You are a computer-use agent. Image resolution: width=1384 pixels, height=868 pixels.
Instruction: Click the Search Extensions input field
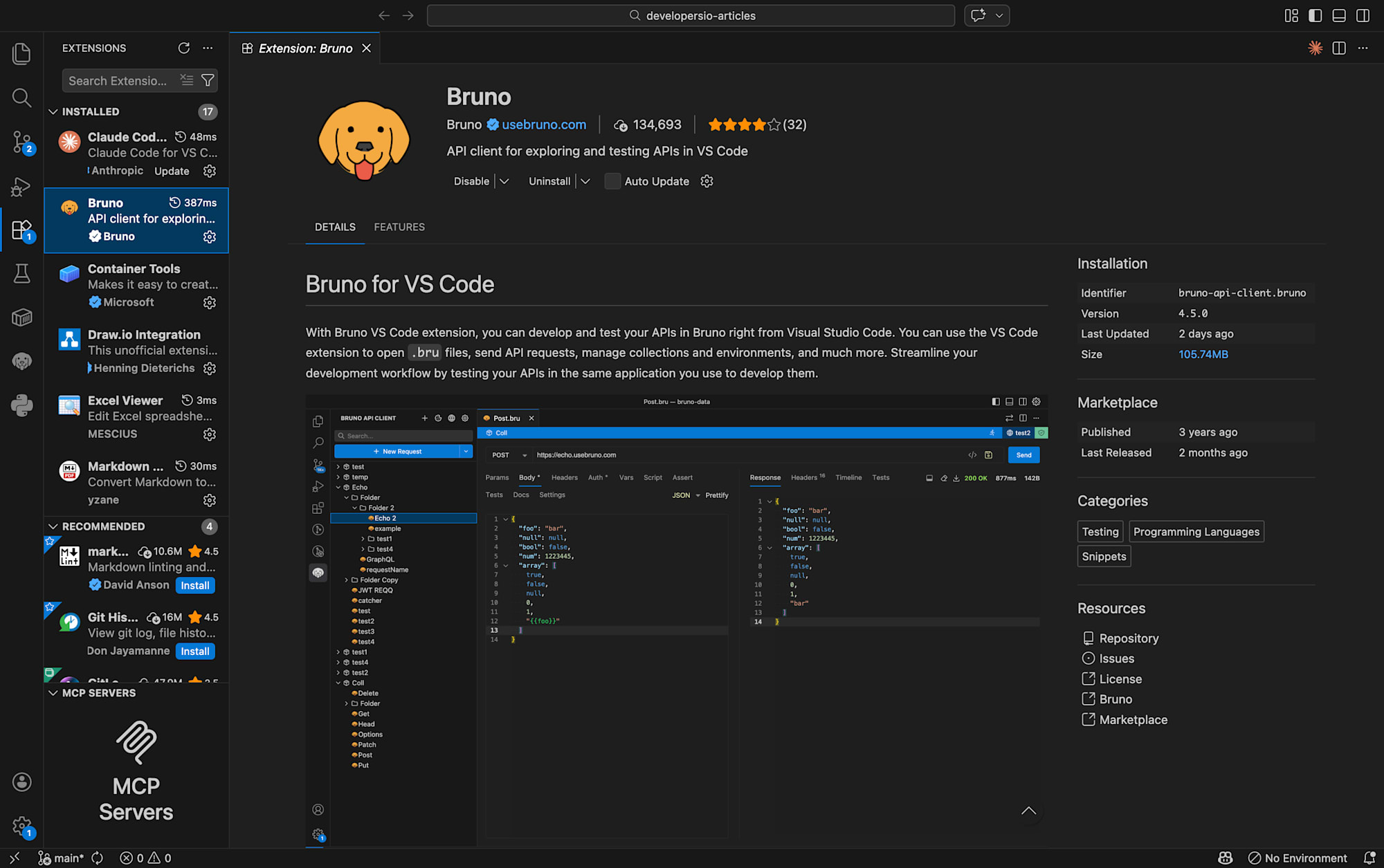click(118, 80)
